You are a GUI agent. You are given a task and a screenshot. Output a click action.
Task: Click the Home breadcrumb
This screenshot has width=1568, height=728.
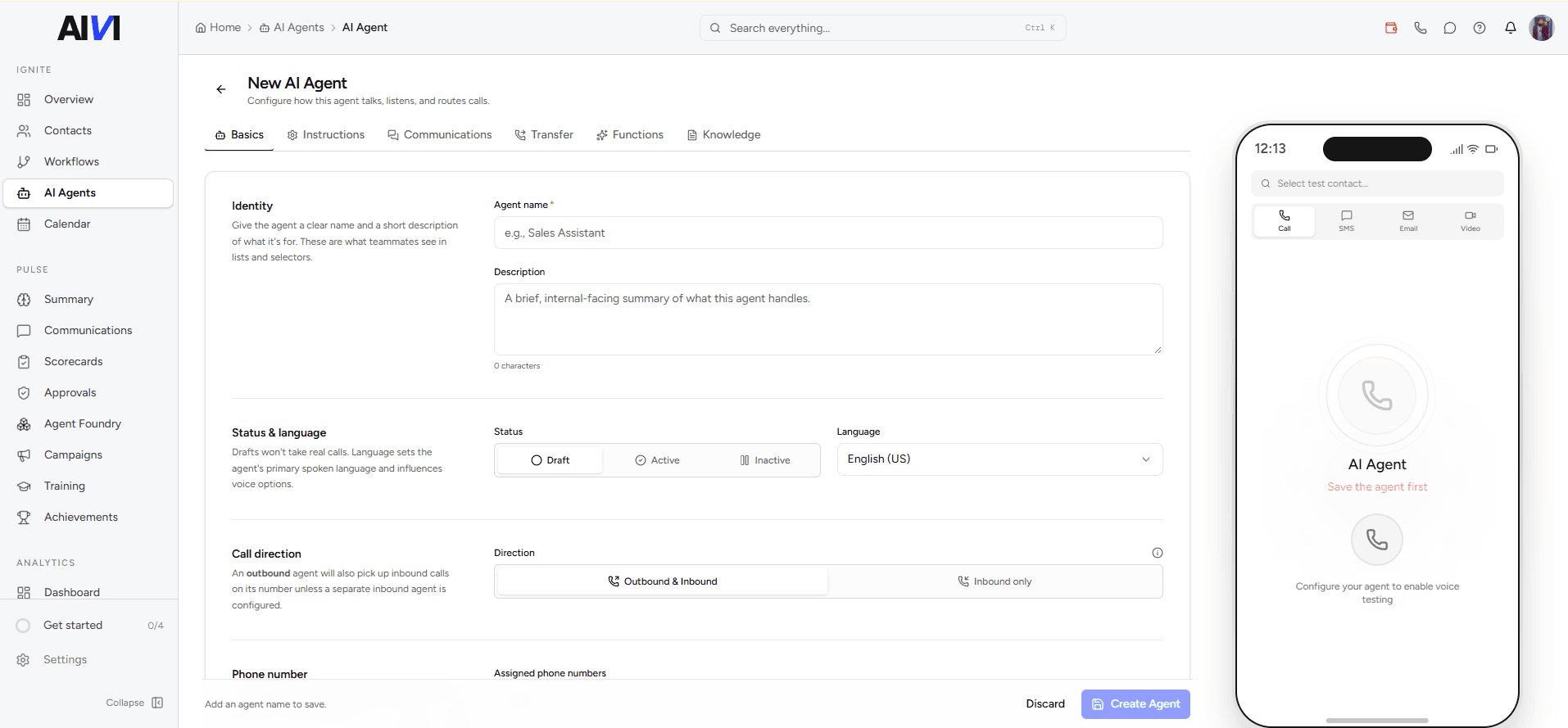click(x=218, y=28)
